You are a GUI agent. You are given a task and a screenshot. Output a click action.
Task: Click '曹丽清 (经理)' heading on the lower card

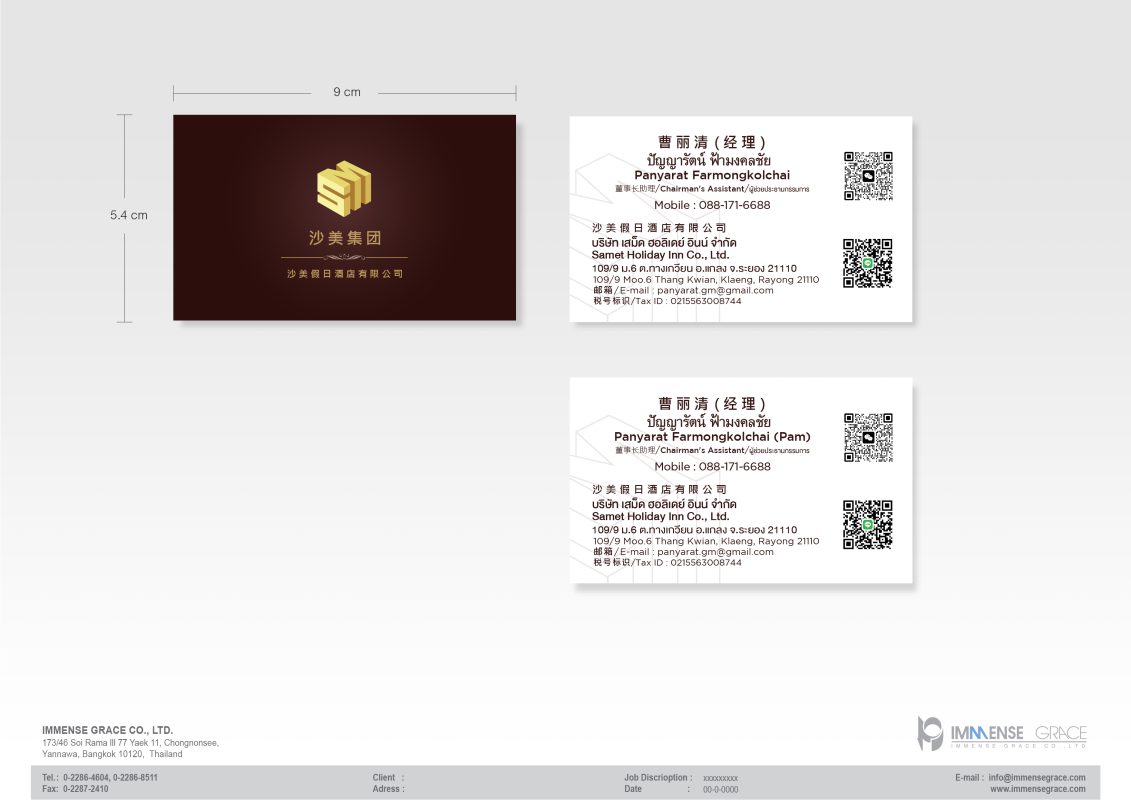coord(712,403)
